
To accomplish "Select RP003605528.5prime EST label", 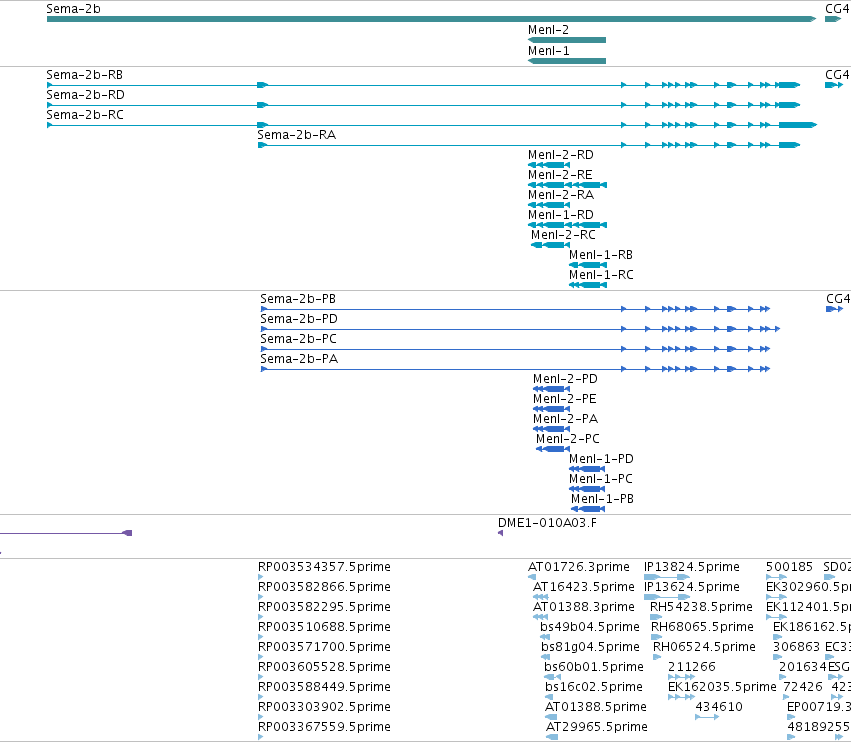I will (324, 667).
